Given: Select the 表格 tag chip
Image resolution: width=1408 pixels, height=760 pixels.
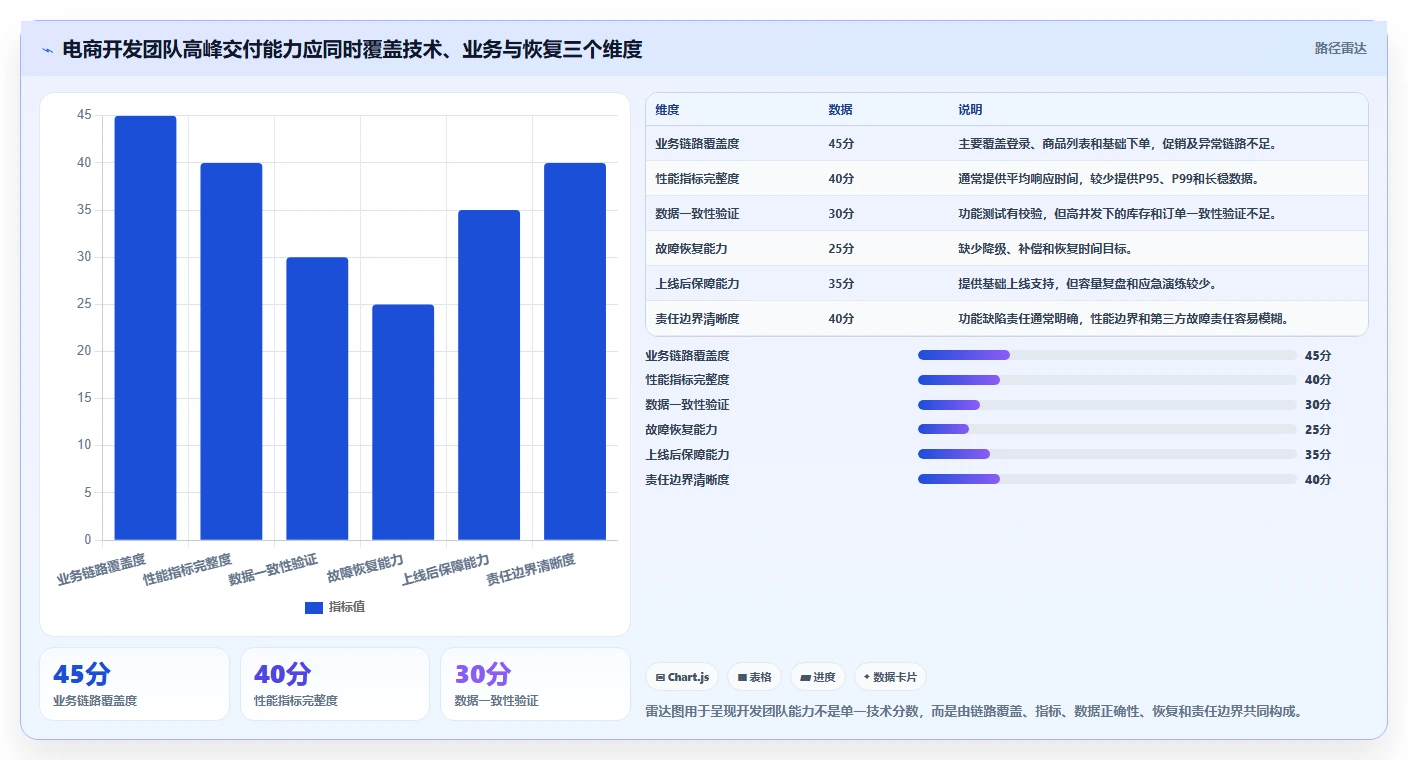Looking at the screenshot, I should (x=754, y=677).
